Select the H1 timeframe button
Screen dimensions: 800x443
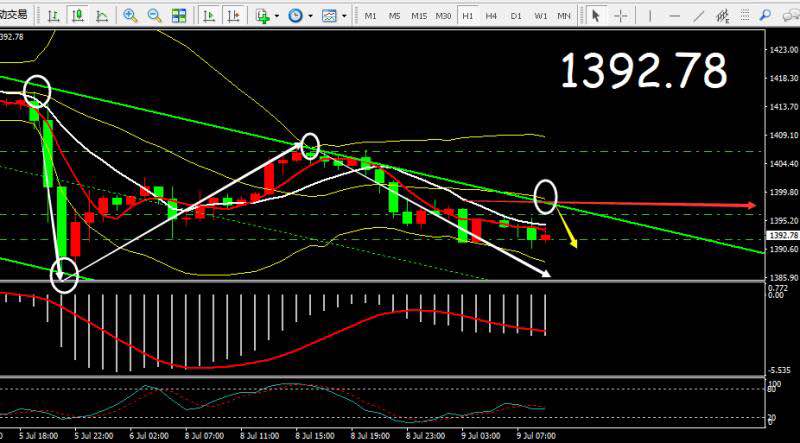467,16
